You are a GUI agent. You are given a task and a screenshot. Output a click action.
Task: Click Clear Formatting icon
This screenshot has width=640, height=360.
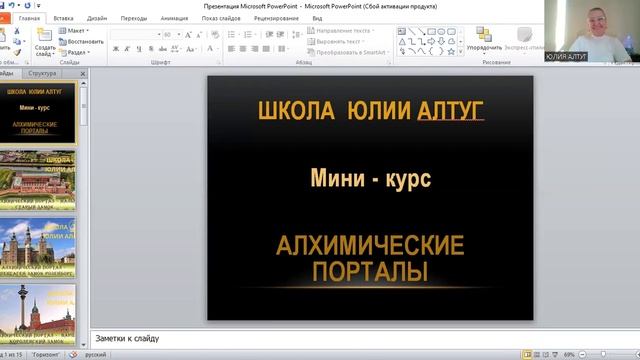click(x=215, y=35)
